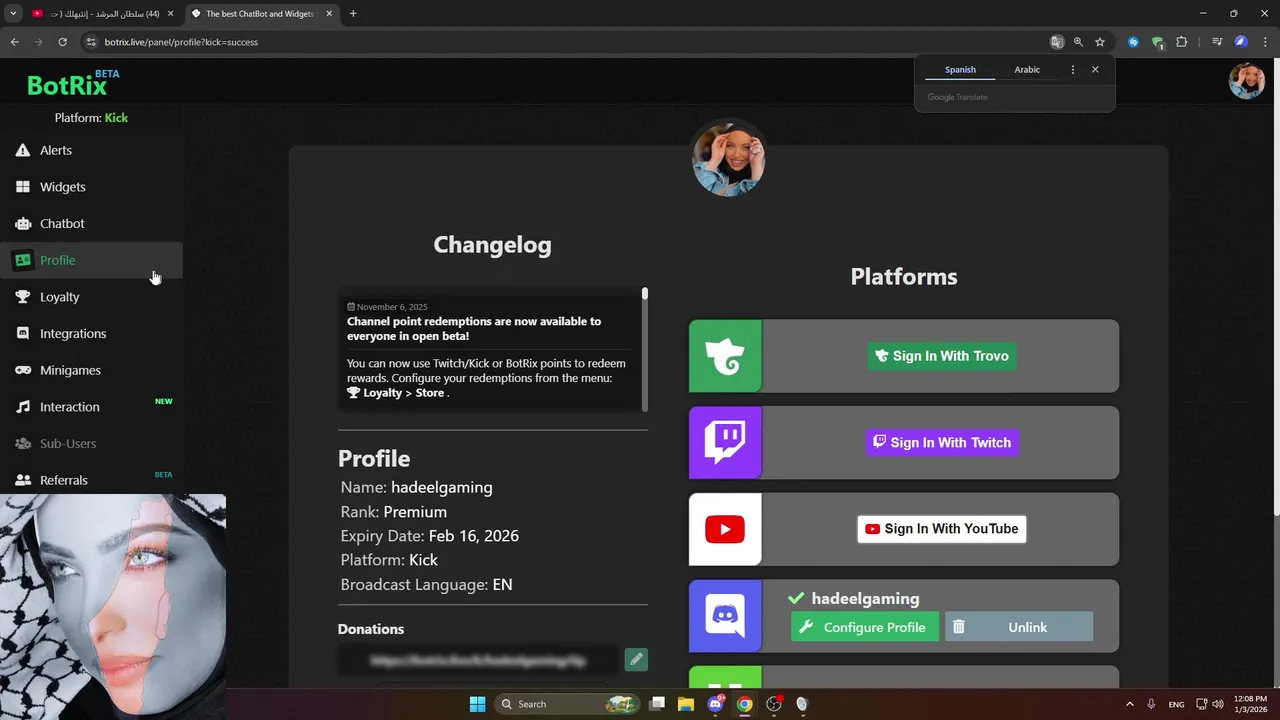Close the Google Translate popup
The image size is (1280, 720).
click(x=1095, y=70)
